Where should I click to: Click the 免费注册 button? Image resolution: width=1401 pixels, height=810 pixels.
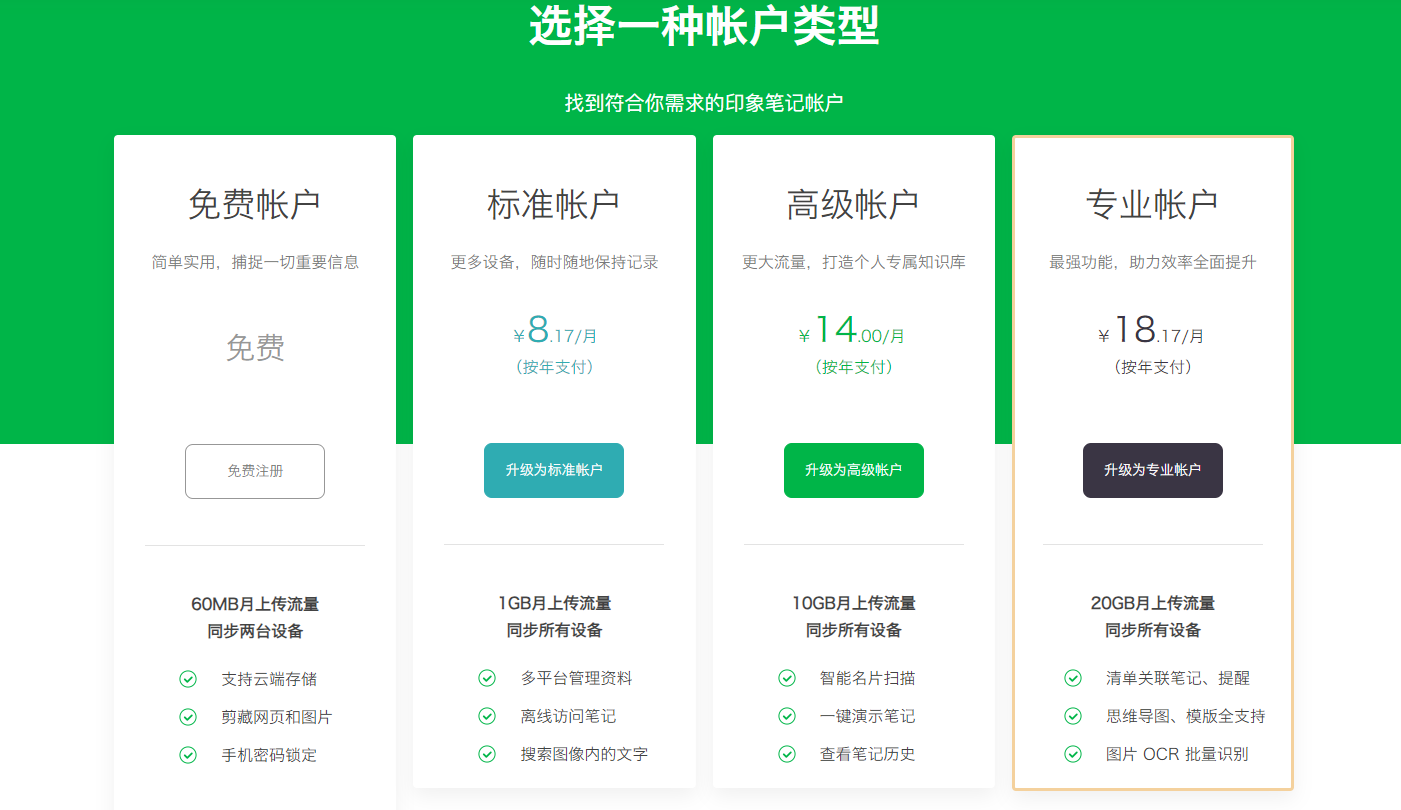[x=255, y=471]
